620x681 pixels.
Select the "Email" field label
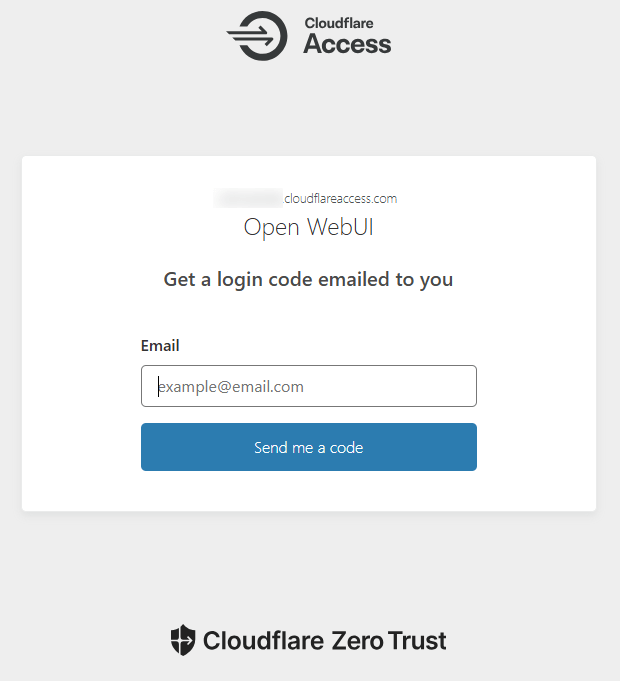click(160, 346)
